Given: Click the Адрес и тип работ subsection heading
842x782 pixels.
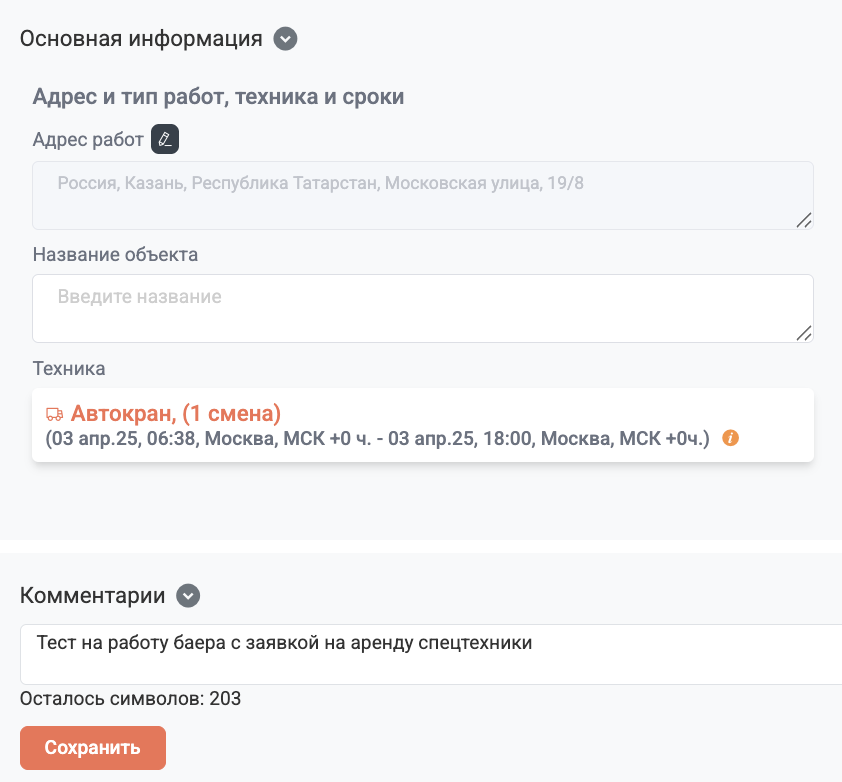Looking at the screenshot, I should (219, 97).
